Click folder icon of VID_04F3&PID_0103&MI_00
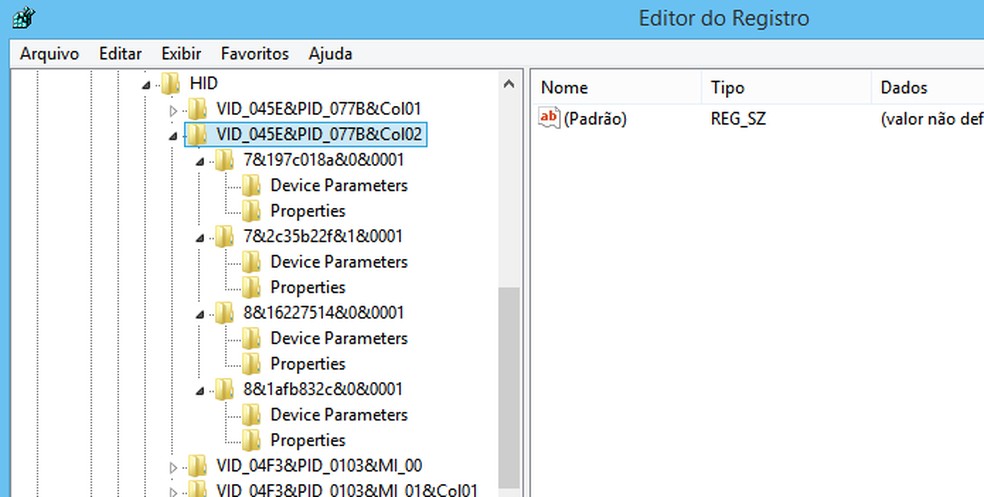 [x=198, y=466]
